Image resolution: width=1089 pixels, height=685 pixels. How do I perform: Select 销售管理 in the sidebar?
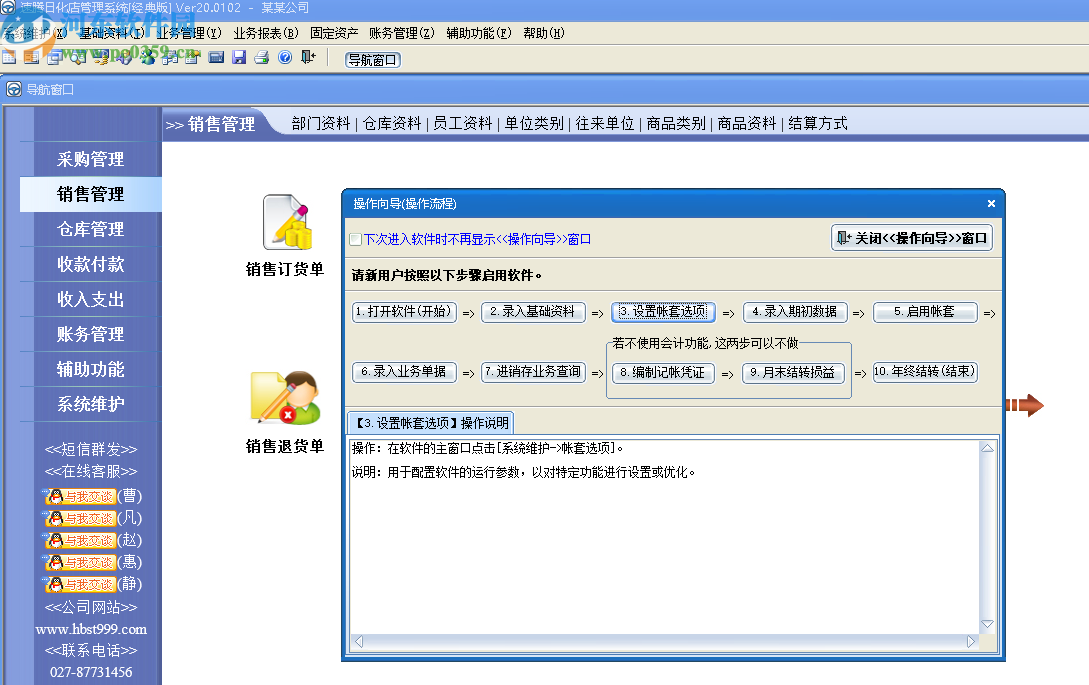coord(90,194)
